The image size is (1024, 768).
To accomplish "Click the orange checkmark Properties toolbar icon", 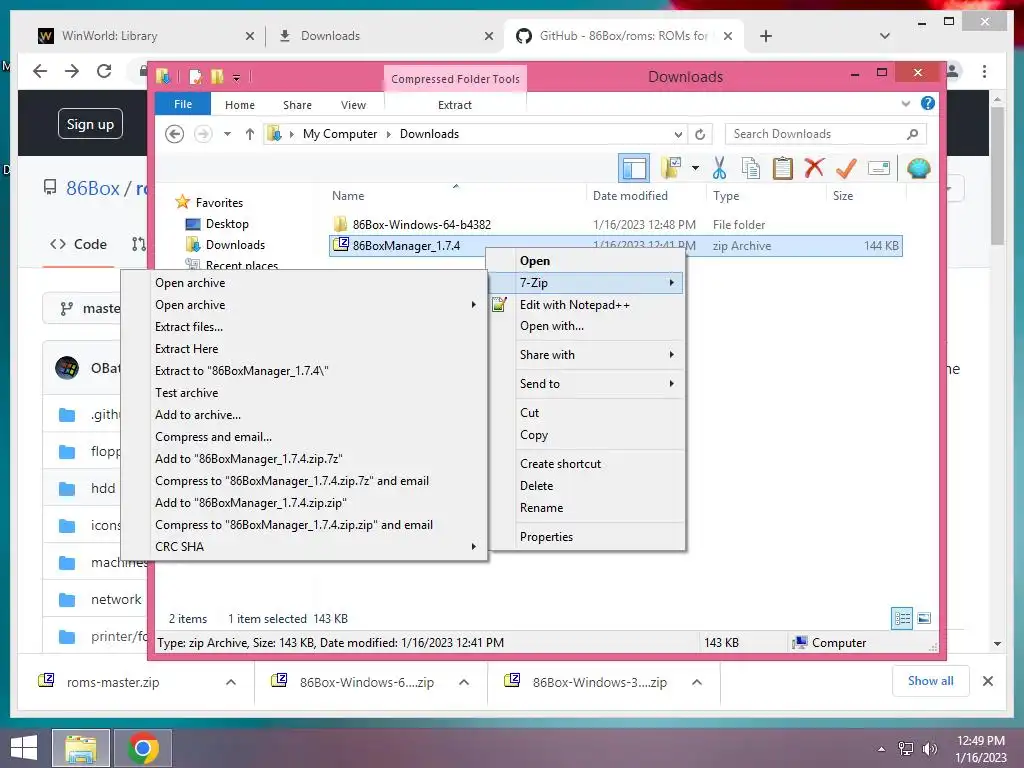I will [846, 168].
